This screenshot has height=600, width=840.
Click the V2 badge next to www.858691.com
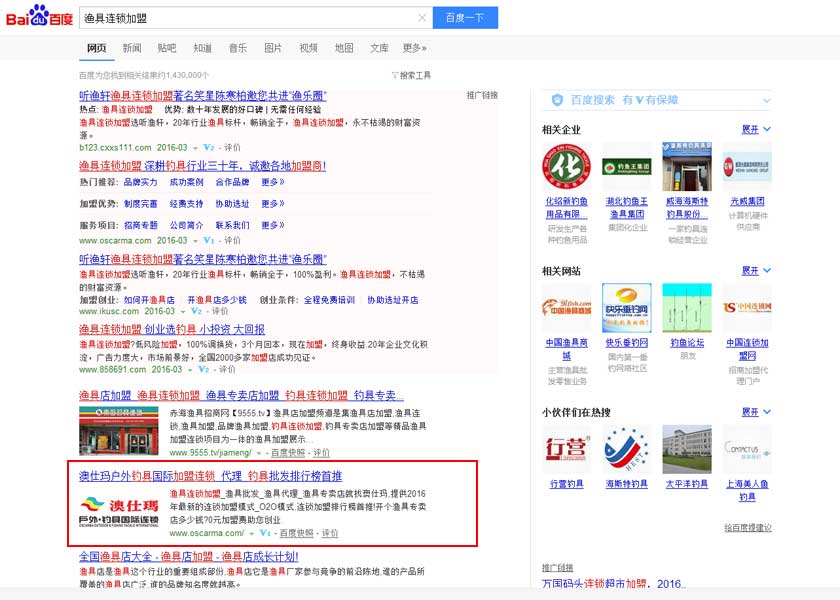(x=204, y=370)
